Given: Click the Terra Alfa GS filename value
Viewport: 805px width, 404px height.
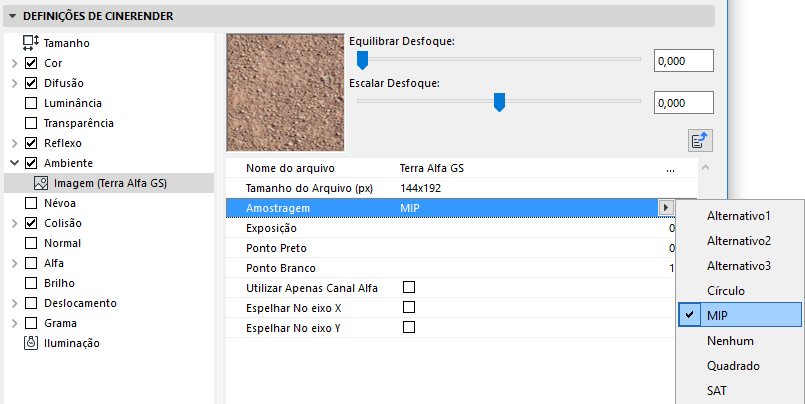Looking at the screenshot, I should [x=432, y=168].
